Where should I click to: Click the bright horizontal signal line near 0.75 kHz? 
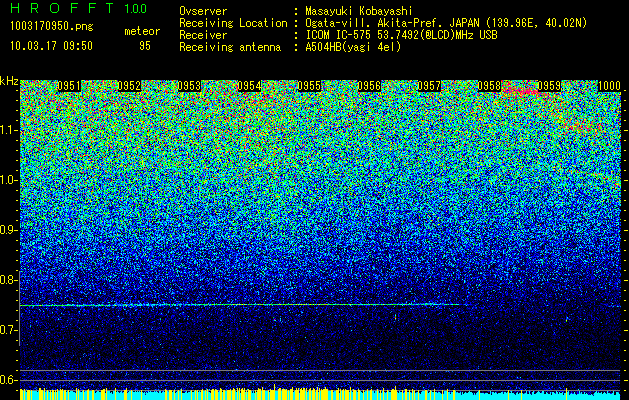coord(241,305)
